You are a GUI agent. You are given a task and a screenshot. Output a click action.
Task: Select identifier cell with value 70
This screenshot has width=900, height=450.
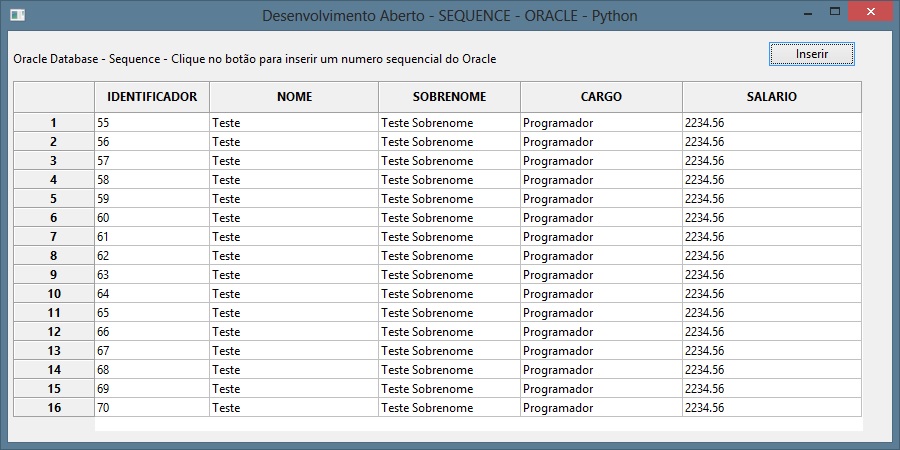point(151,408)
